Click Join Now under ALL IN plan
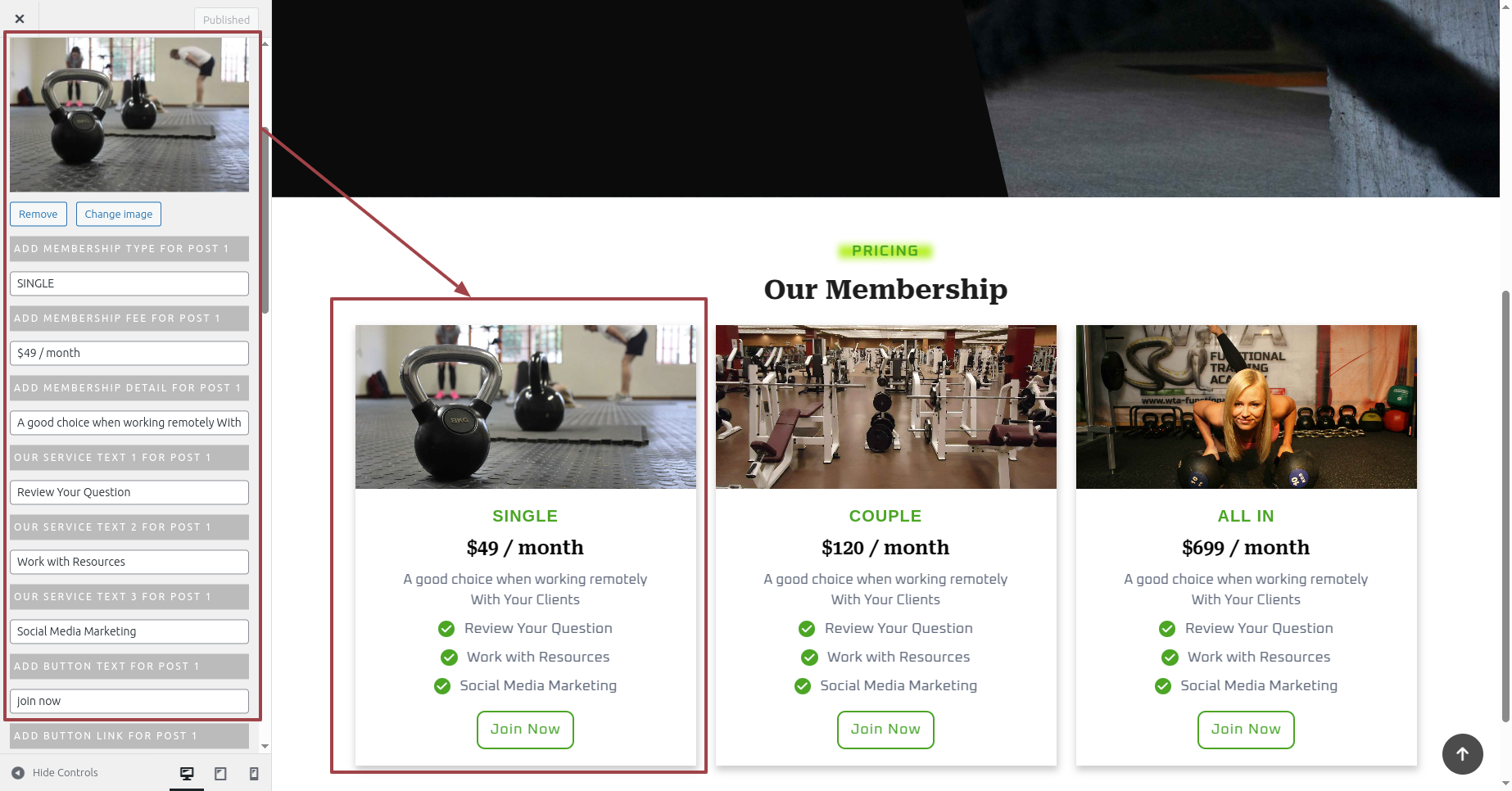This screenshot has height=791, width=1512. coord(1246,730)
